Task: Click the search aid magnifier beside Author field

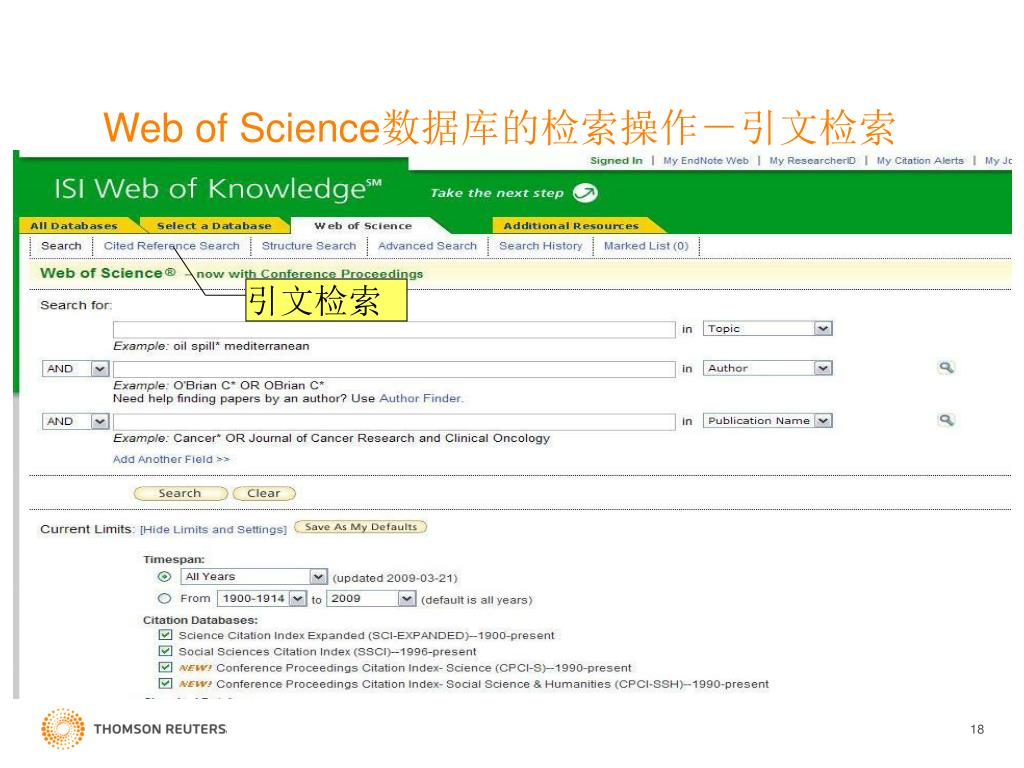Action: click(x=946, y=368)
